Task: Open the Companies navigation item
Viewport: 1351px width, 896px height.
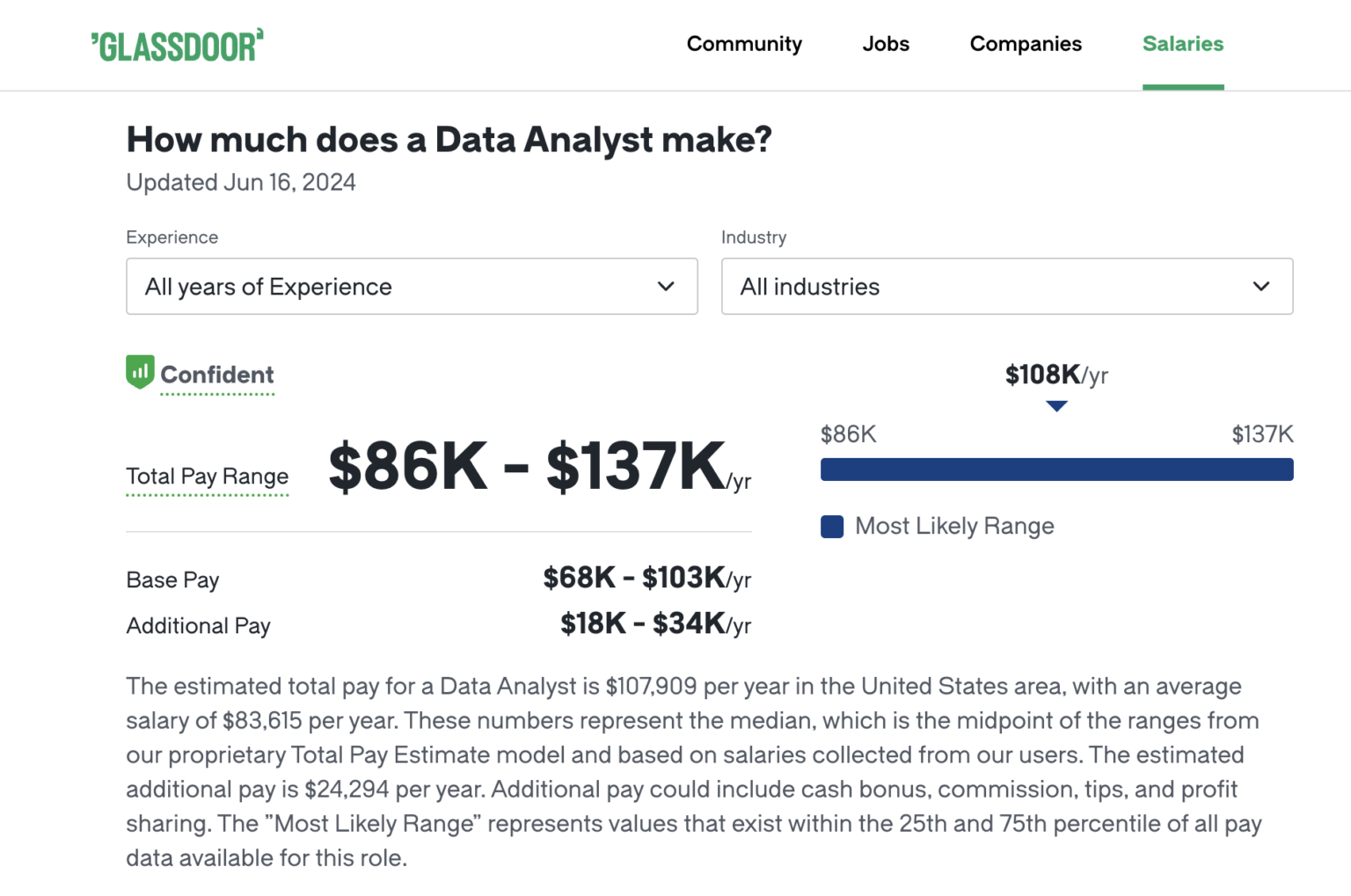Action: pyautogui.click(x=1026, y=44)
